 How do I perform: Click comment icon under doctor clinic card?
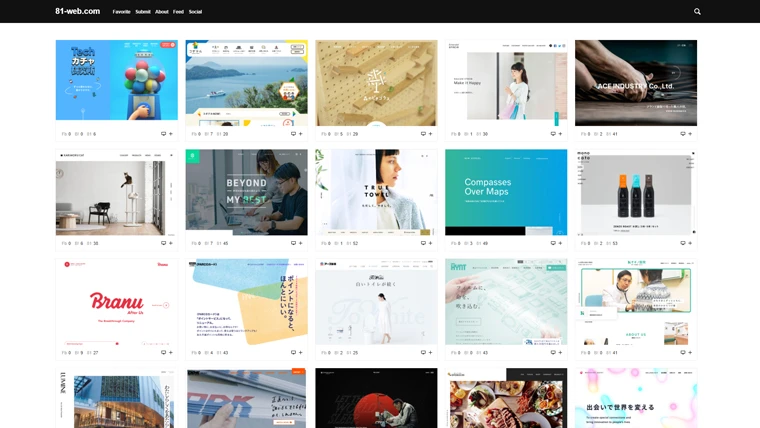[683, 353]
